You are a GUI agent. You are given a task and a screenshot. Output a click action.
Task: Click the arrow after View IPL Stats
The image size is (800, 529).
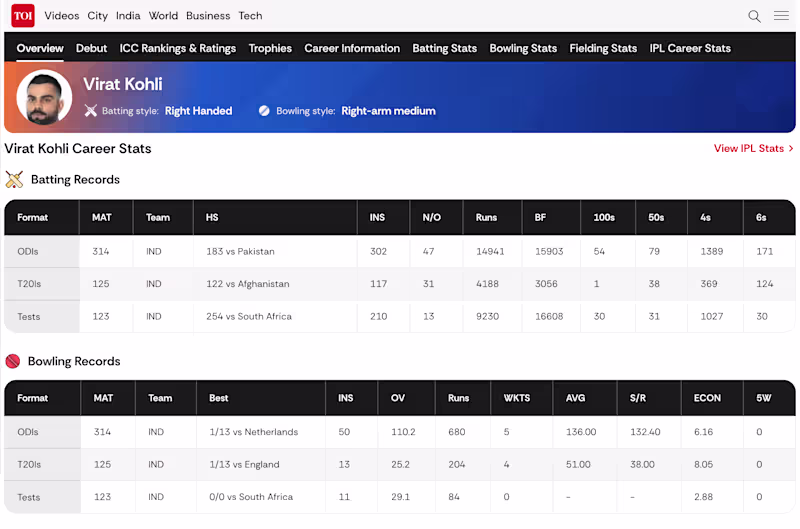(x=791, y=148)
